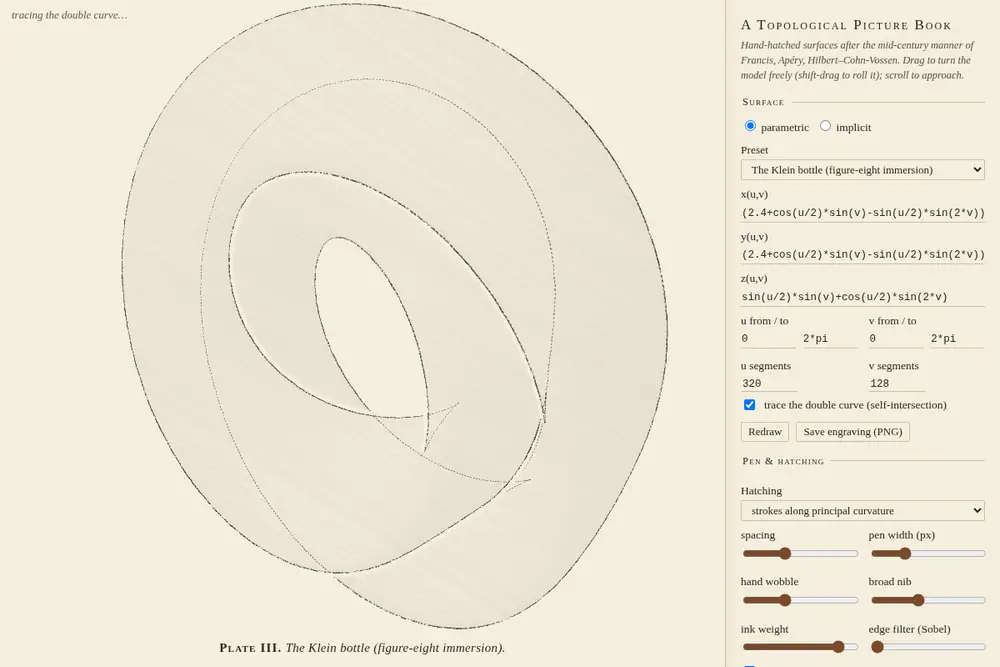Screen dimensions: 1000x667
Task: Open the Preset dropdown for Klein bottle
Action: point(862,170)
